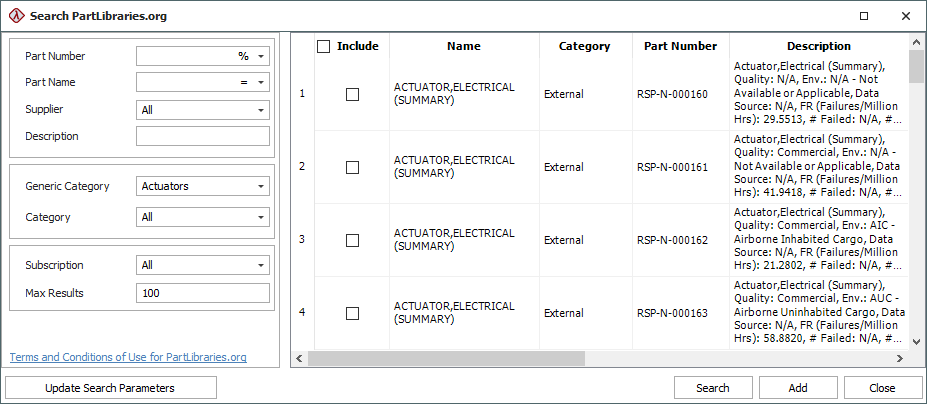Maximize the Search PartLibraries.org window

(x=864, y=16)
